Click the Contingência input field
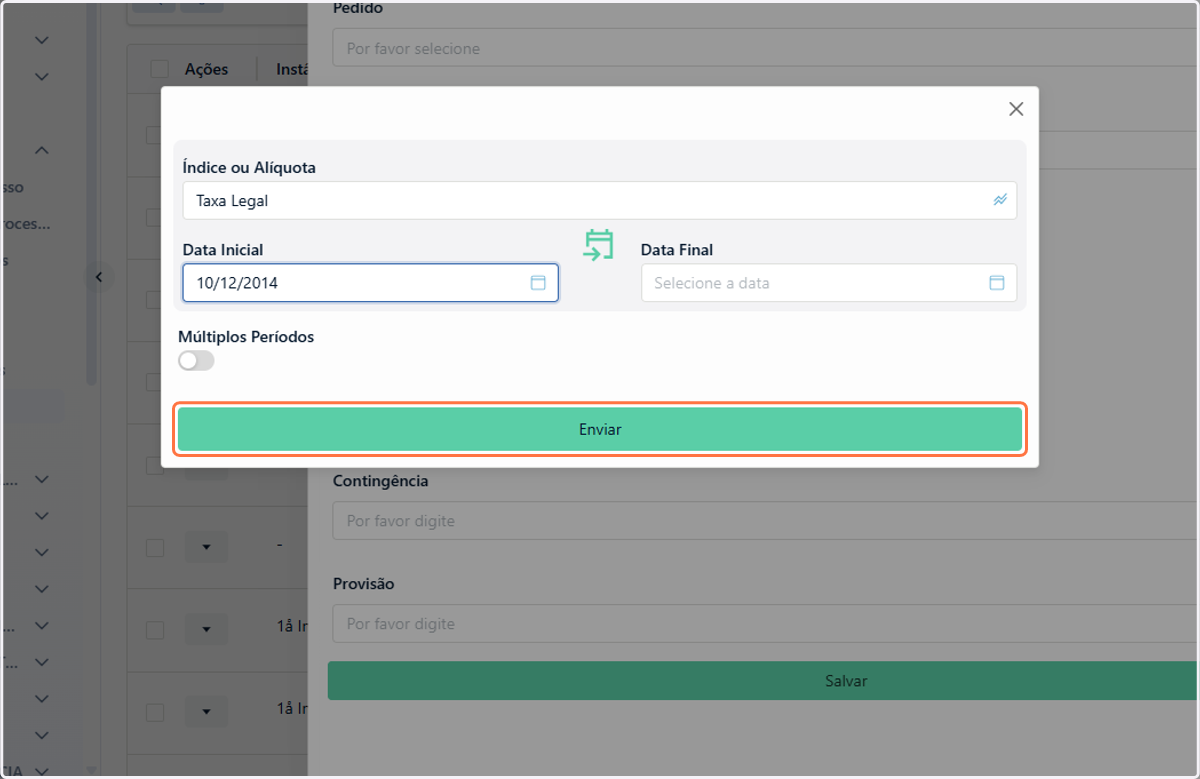Image resolution: width=1200 pixels, height=779 pixels. 766,521
